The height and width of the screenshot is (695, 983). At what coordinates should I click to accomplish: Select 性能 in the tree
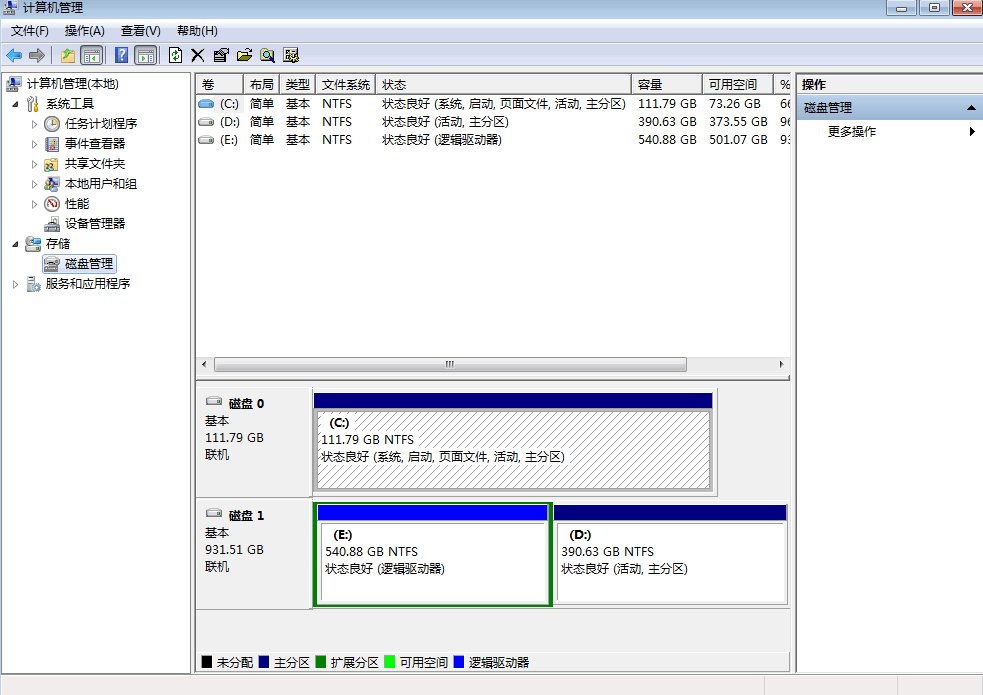click(x=76, y=204)
